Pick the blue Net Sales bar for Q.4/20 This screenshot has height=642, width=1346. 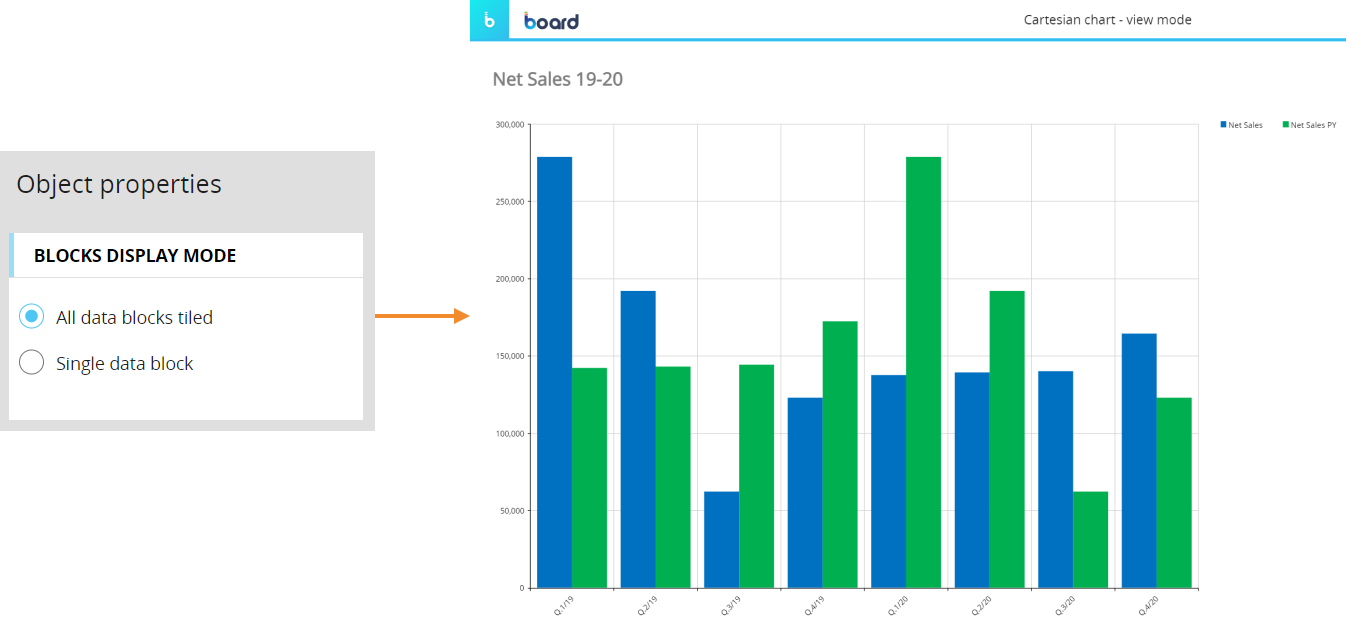1139,460
